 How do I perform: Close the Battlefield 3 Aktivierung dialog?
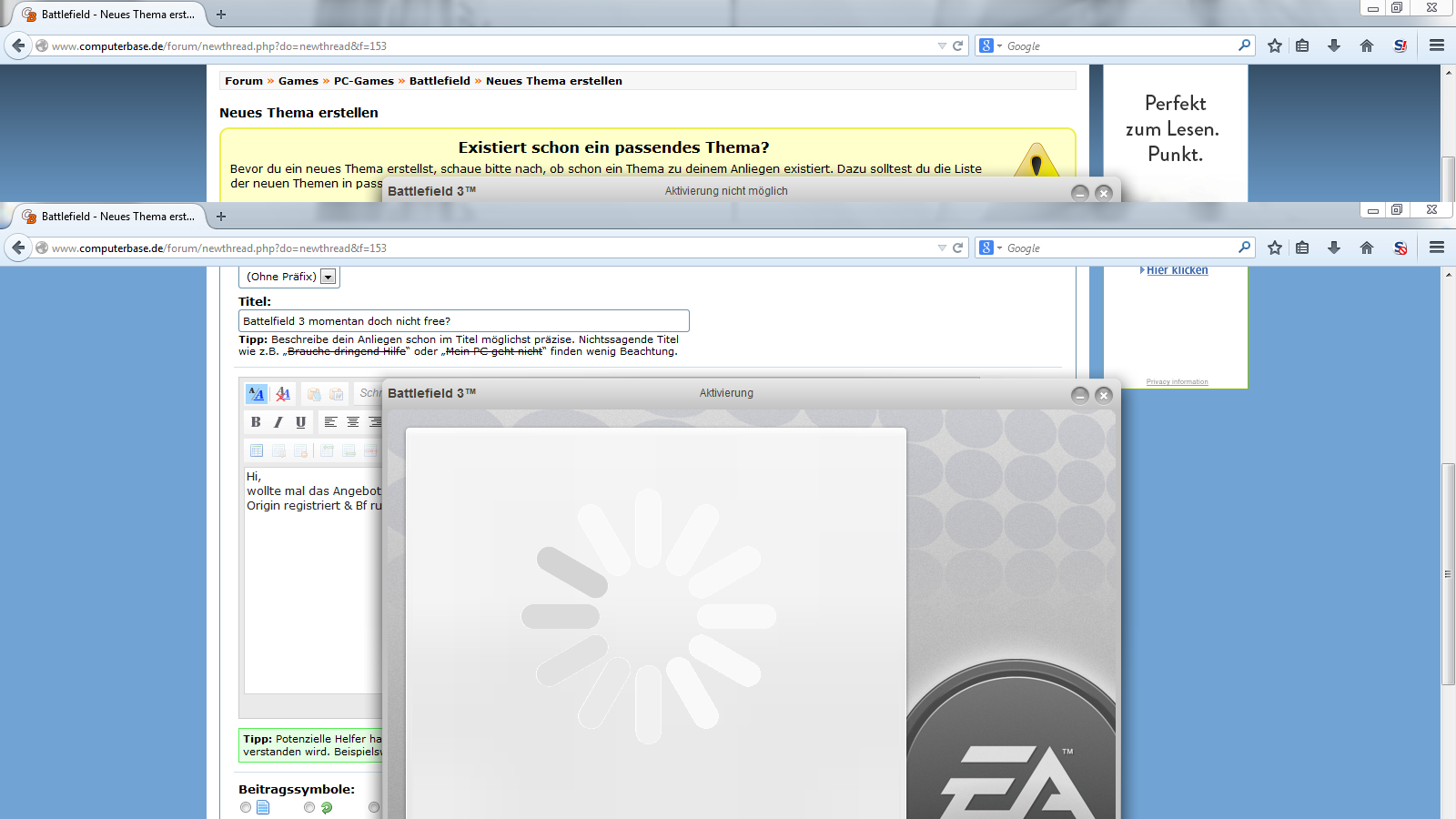1104,395
